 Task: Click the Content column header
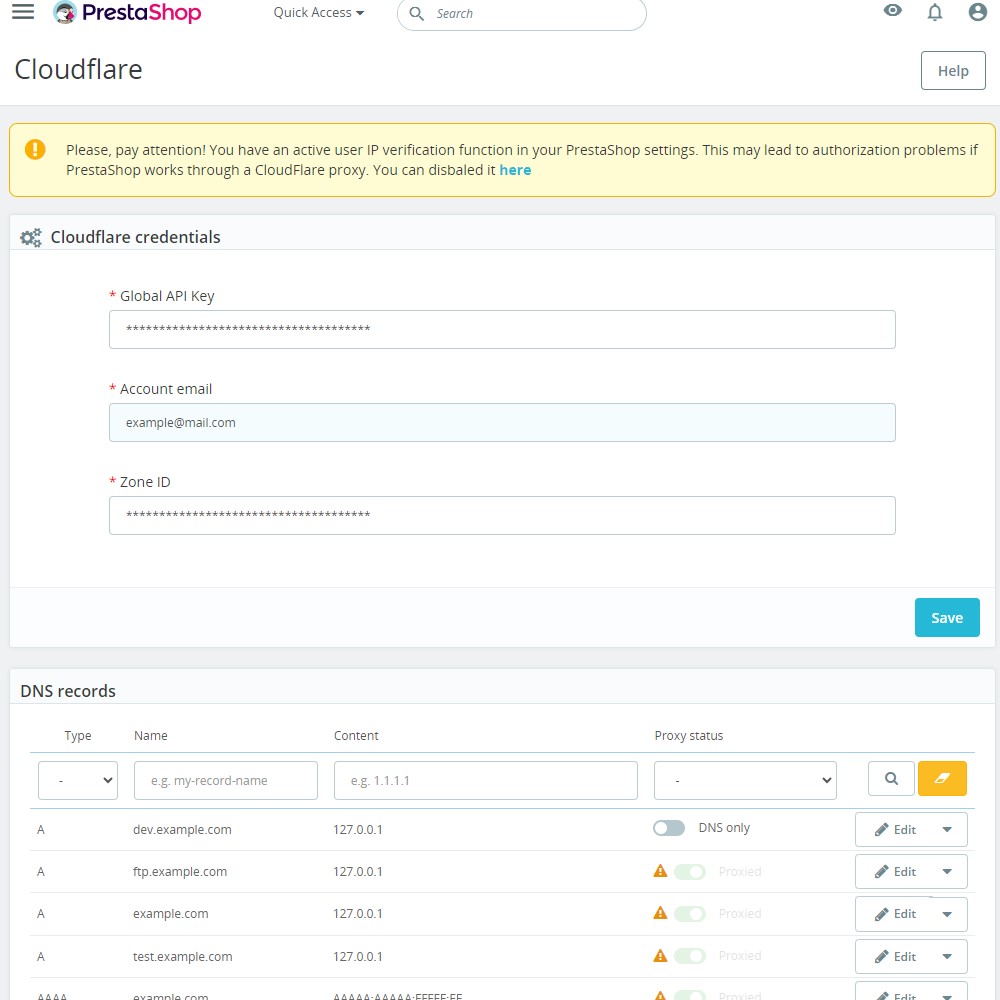click(x=356, y=735)
